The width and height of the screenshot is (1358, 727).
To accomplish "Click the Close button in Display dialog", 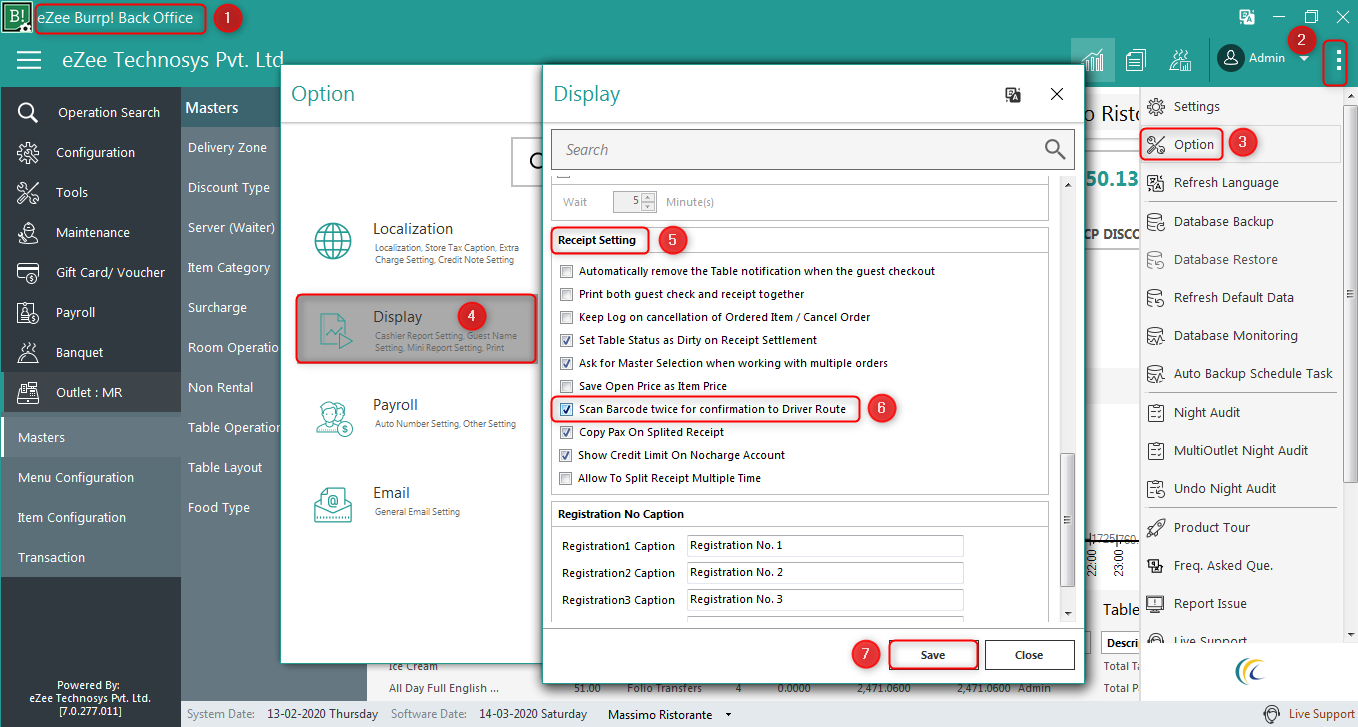I will pyautogui.click(x=1029, y=655).
